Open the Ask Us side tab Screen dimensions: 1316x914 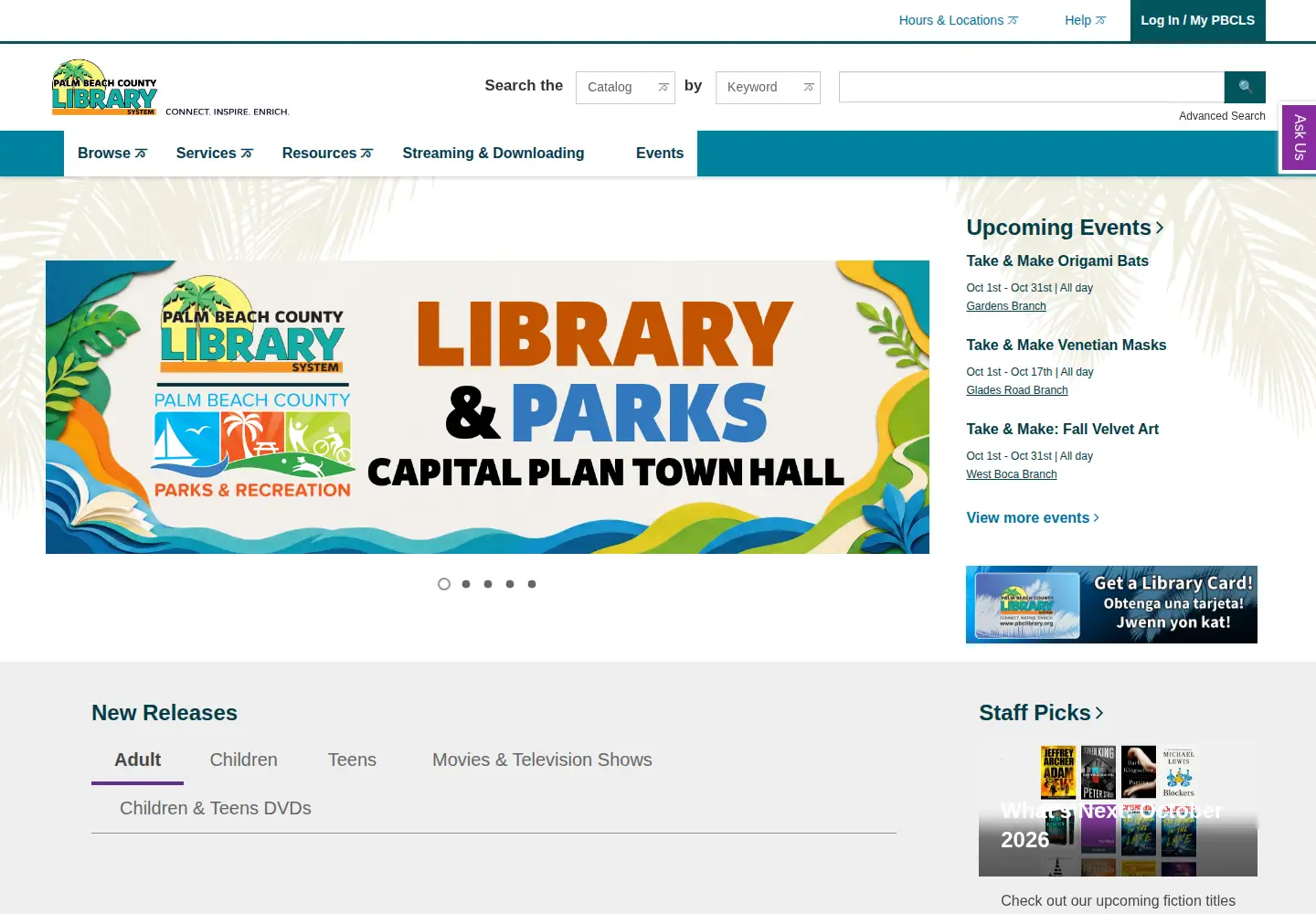click(1299, 137)
